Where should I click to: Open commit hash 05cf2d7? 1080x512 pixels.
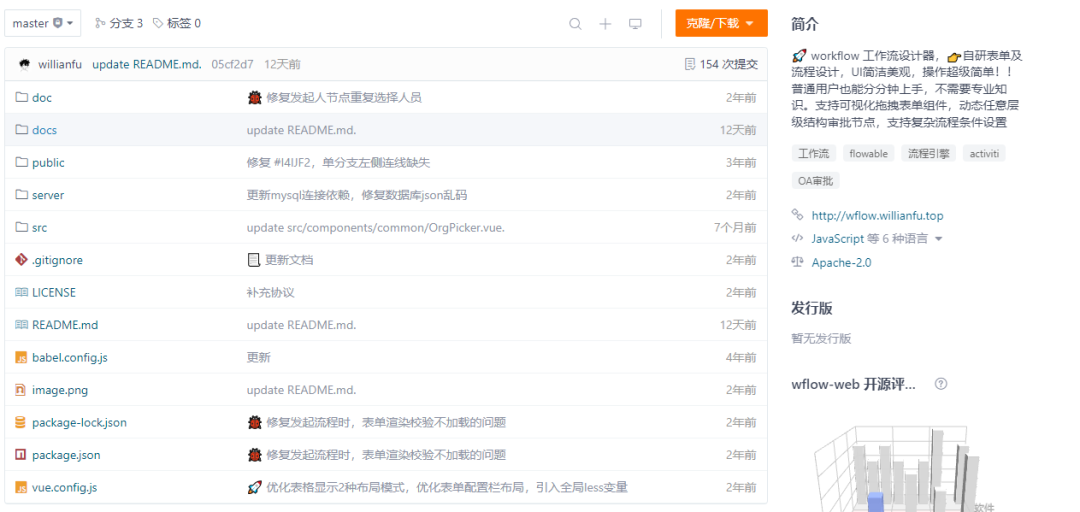pos(232,64)
